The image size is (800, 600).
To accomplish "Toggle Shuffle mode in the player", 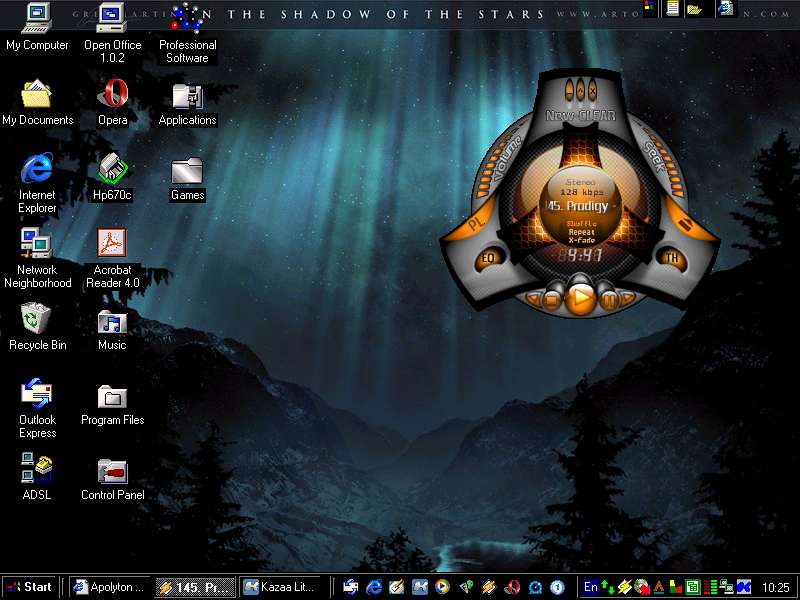I will pos(580,223).
